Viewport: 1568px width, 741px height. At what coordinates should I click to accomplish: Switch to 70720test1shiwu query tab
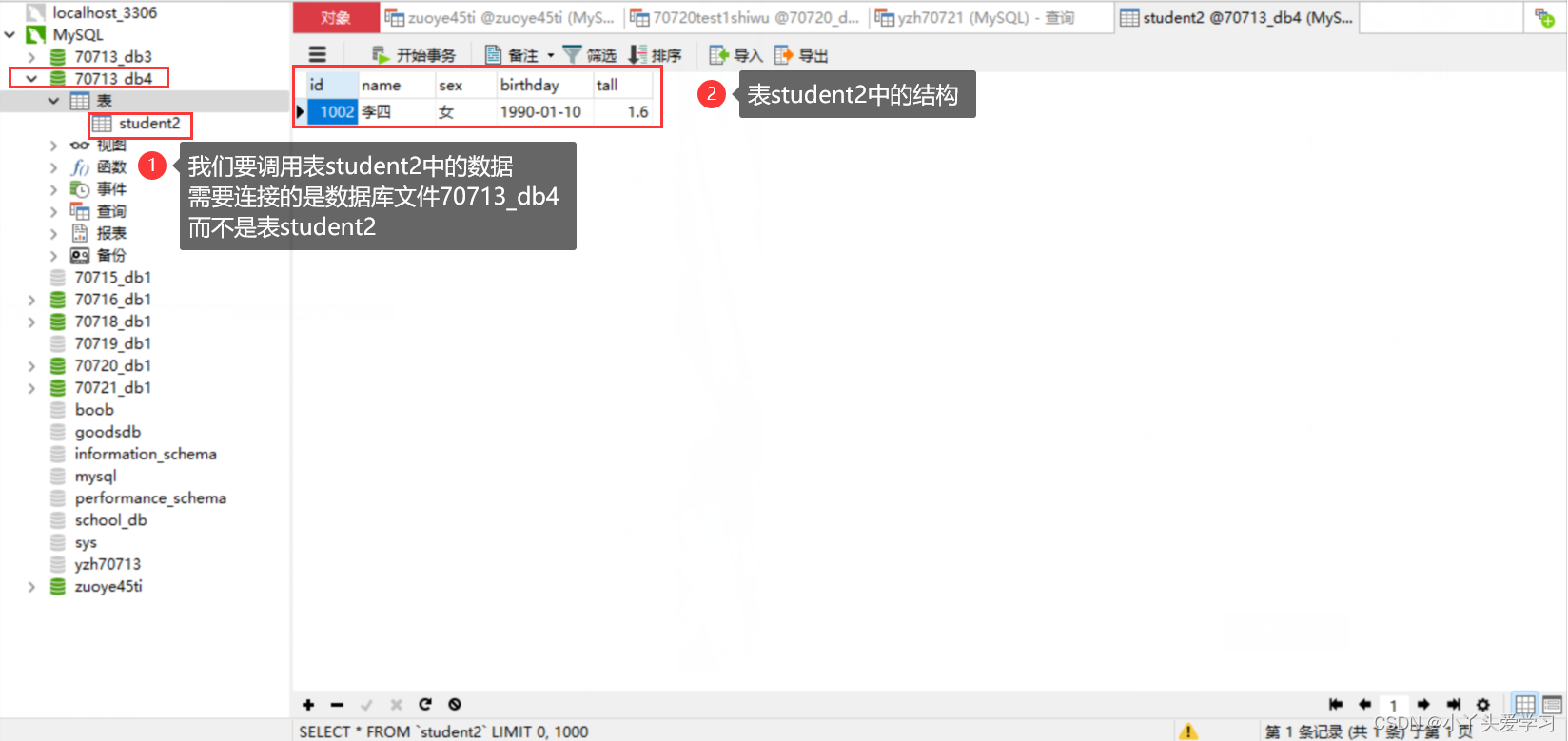(745, 17)
